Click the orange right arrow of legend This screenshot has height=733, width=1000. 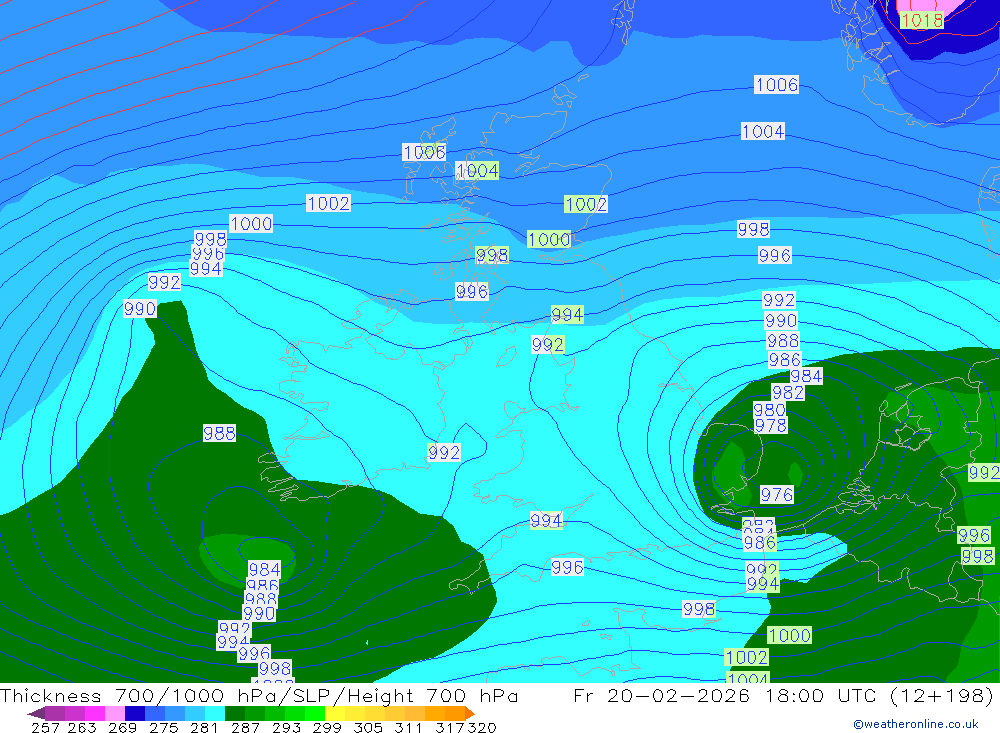470,713
